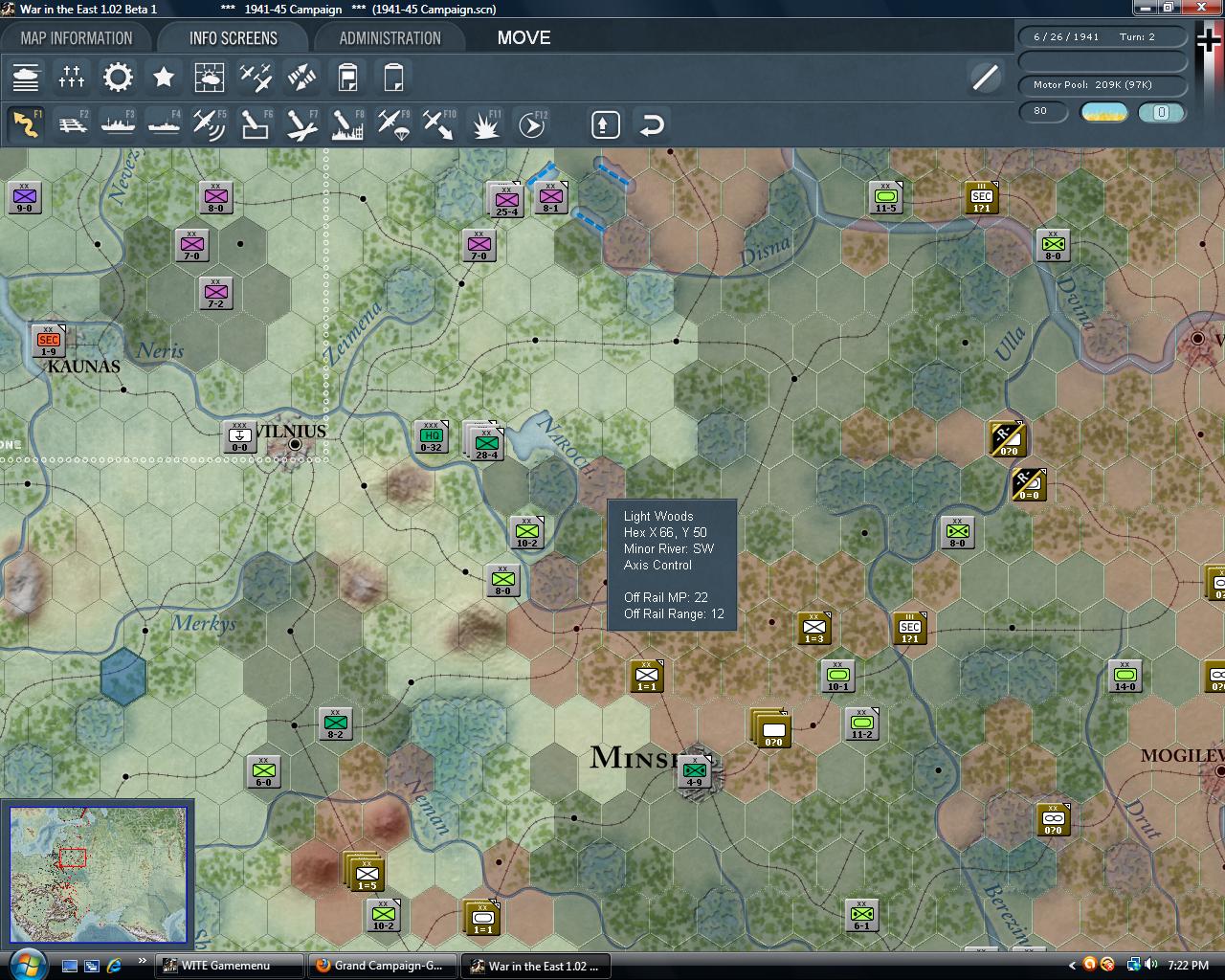Viewport: 1225px width, 980px height.
Task: Select the Soviet 1=3 unit counter
Action: pyautogui.click(x=814, y=629)
